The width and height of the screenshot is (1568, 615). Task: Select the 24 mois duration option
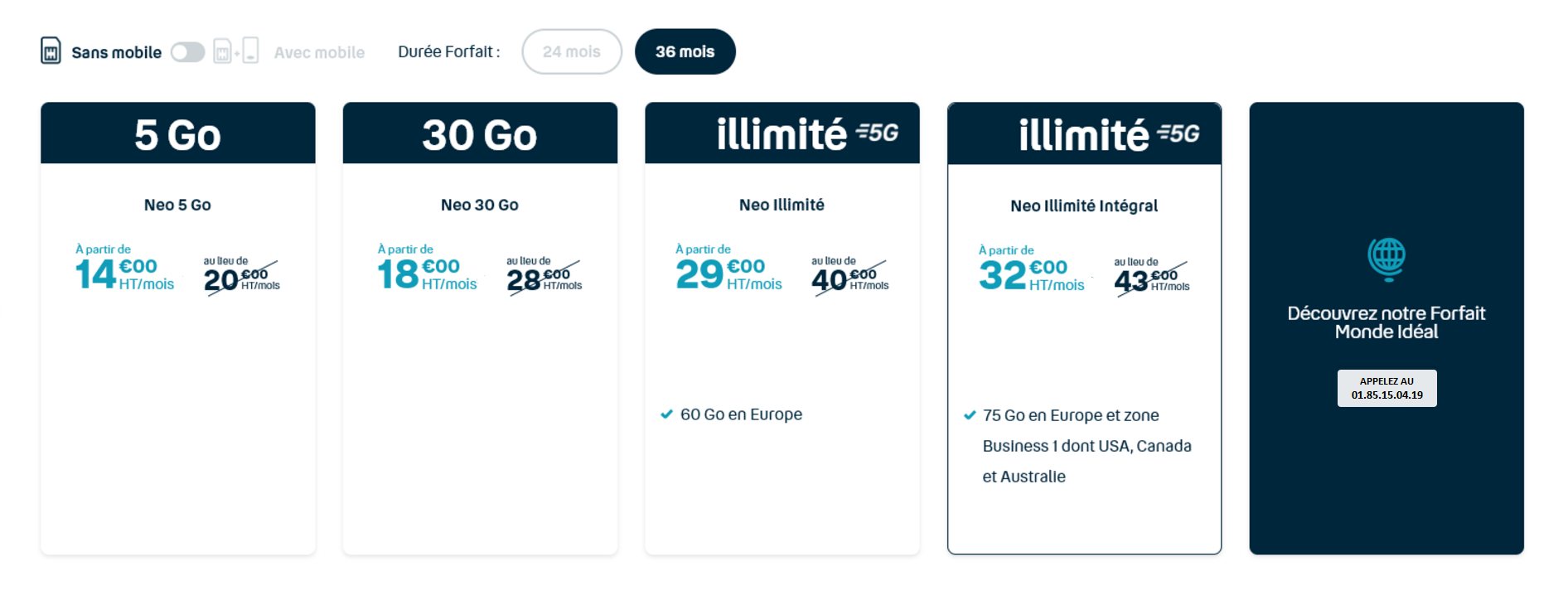click(x=571, y=51)
